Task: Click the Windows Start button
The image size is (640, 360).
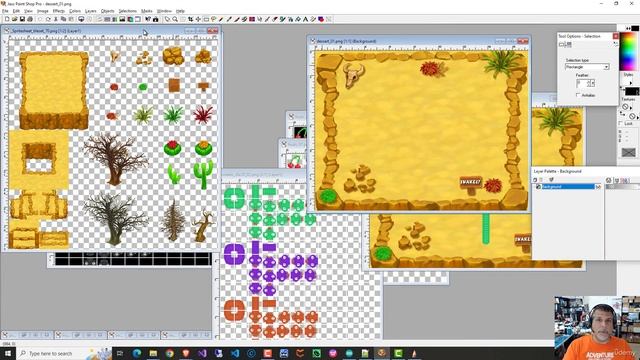Action: click(x=7, y=353)
